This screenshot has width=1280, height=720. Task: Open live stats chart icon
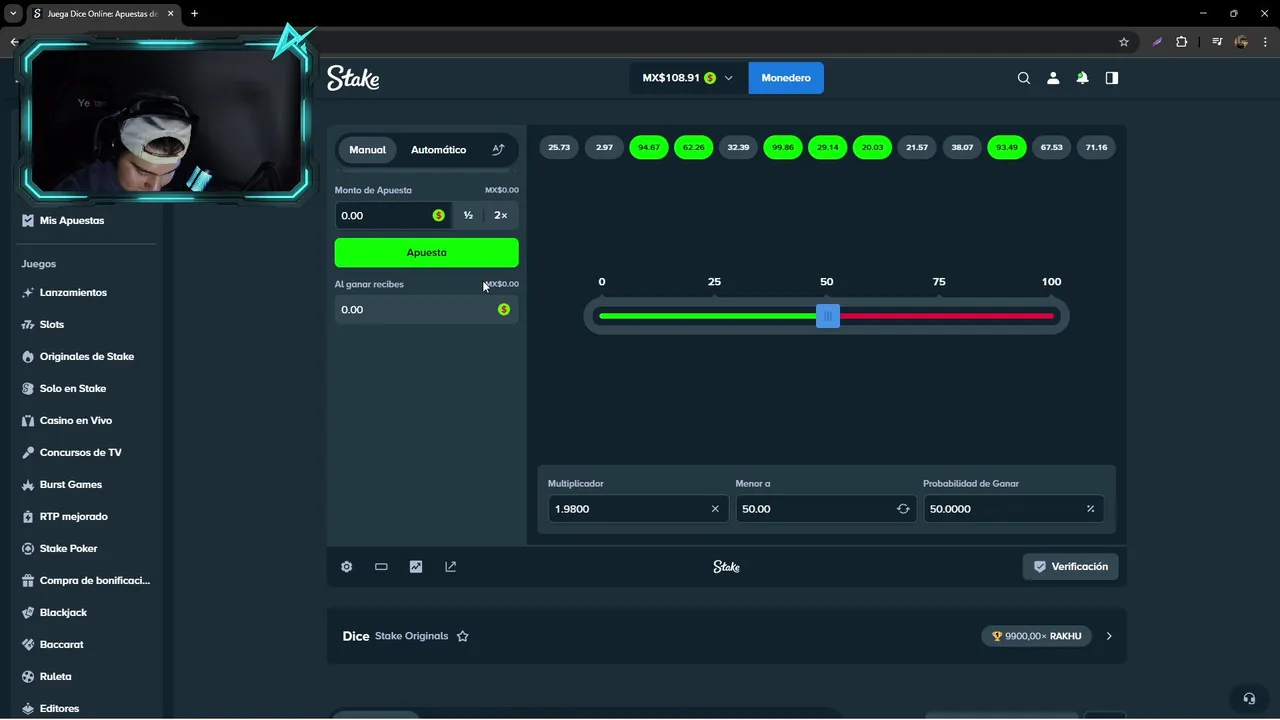(x=416, y=566)
